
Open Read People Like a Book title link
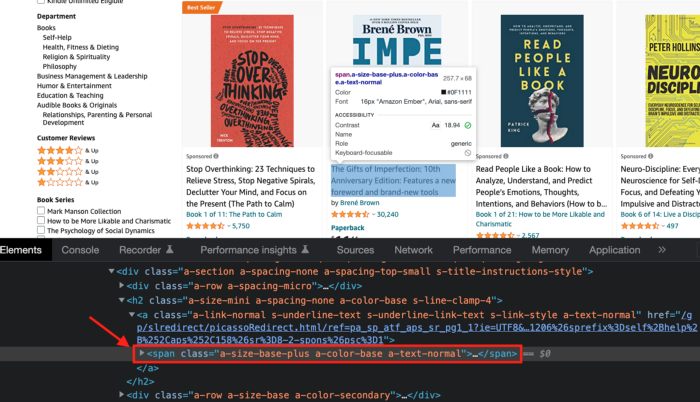click(541, 186)
